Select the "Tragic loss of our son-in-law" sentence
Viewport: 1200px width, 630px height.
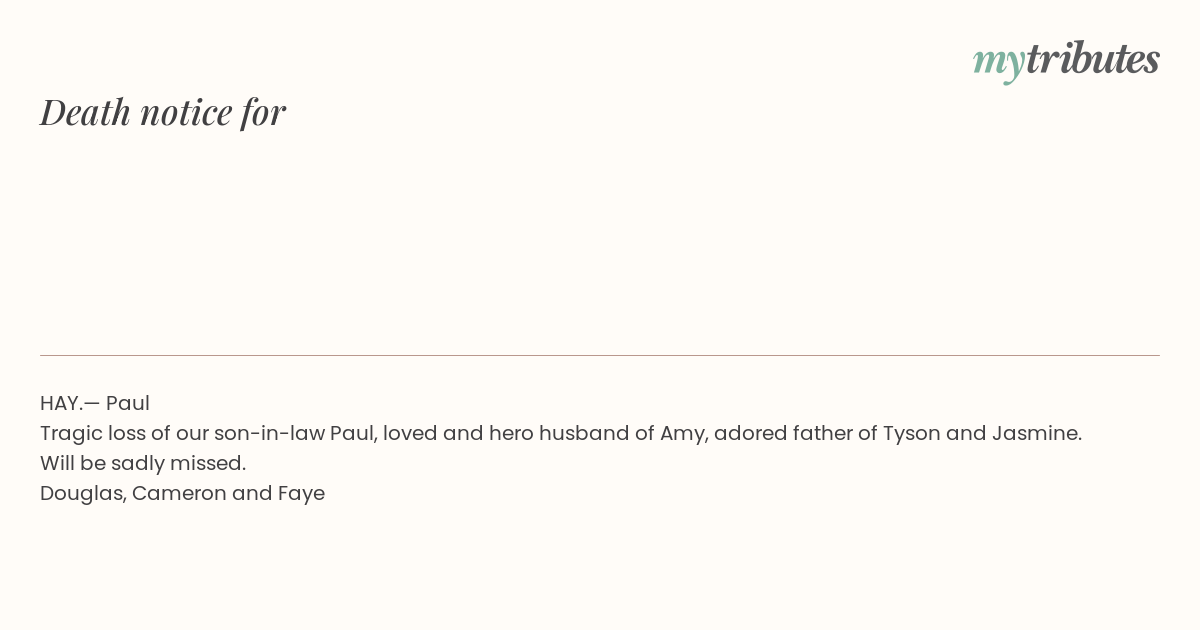tap(561, 433)
